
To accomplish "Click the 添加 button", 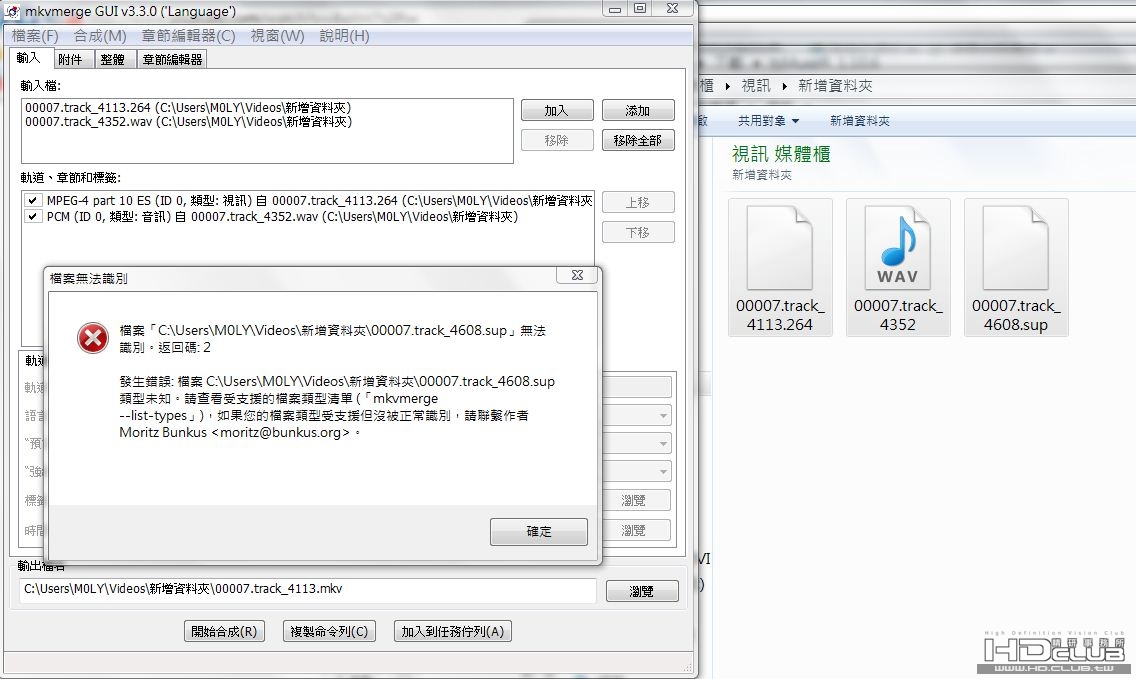I will coord(638,110).
